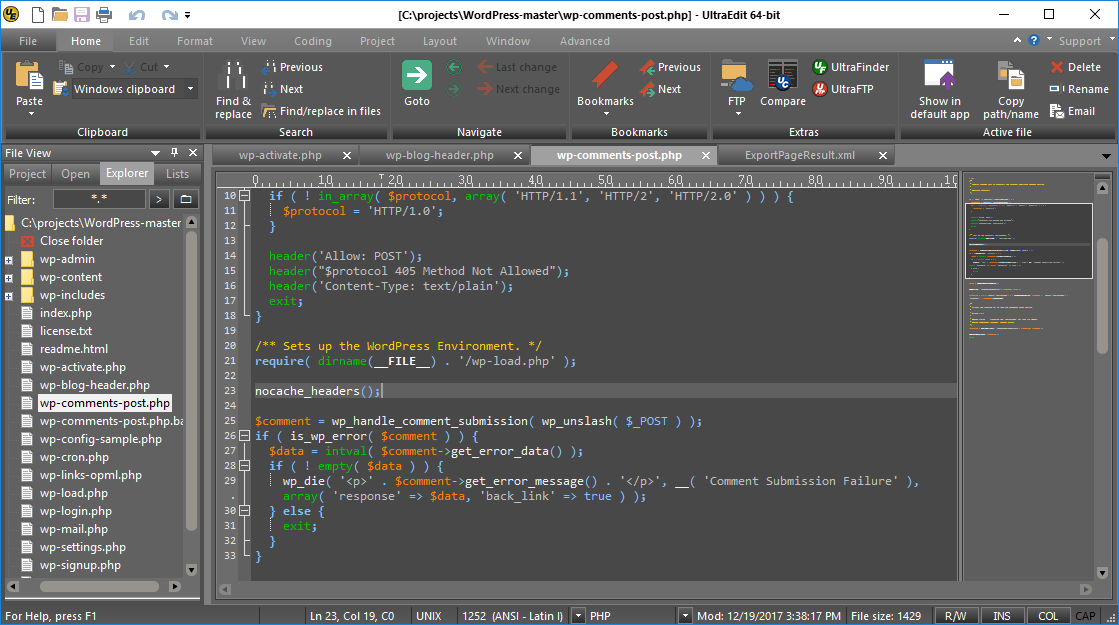1119x625 pixels.
Task: Click the Show in default app icon
Action: pos(939,76)
